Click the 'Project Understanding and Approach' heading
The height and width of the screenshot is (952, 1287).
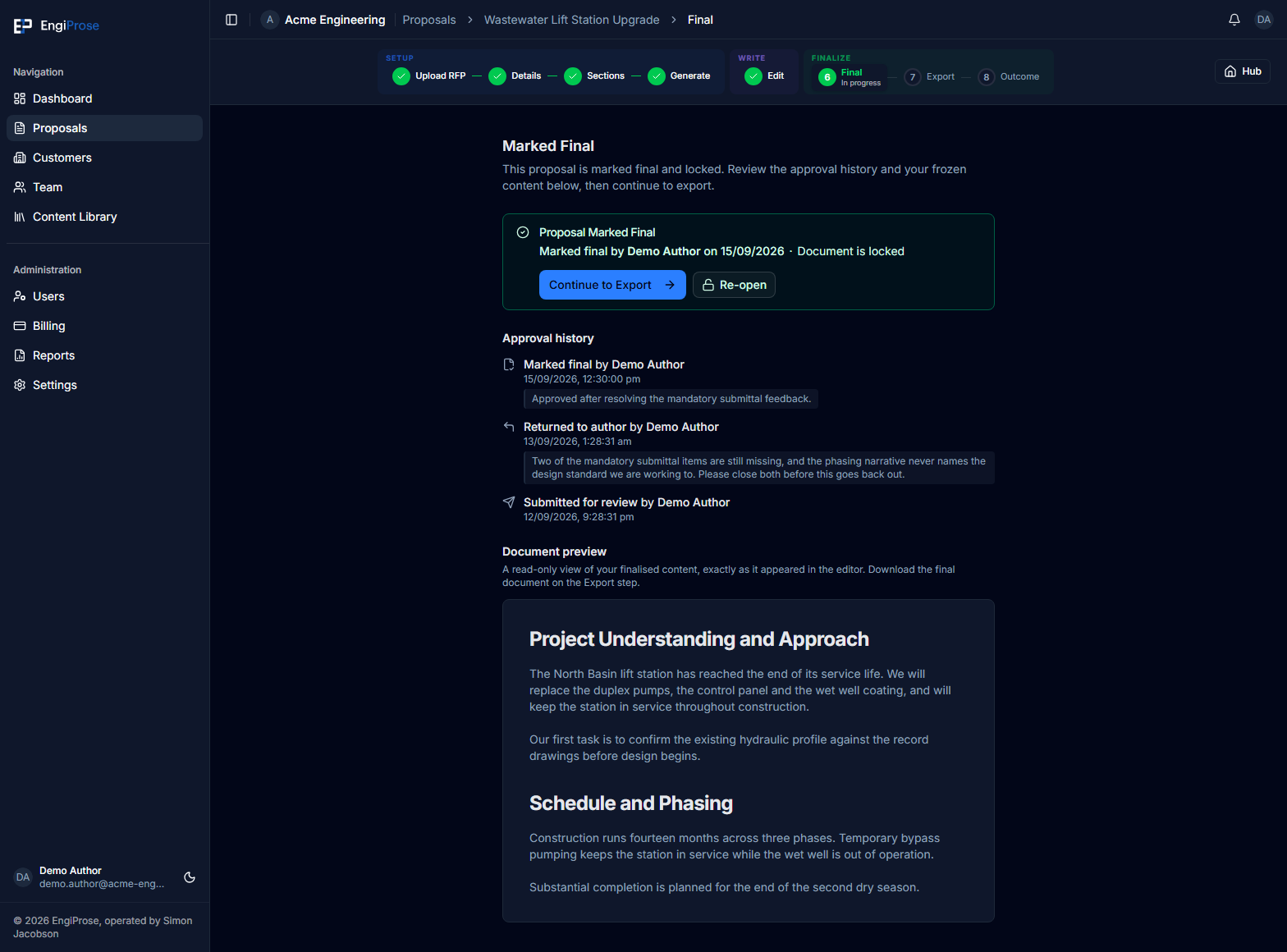point(699,639)
